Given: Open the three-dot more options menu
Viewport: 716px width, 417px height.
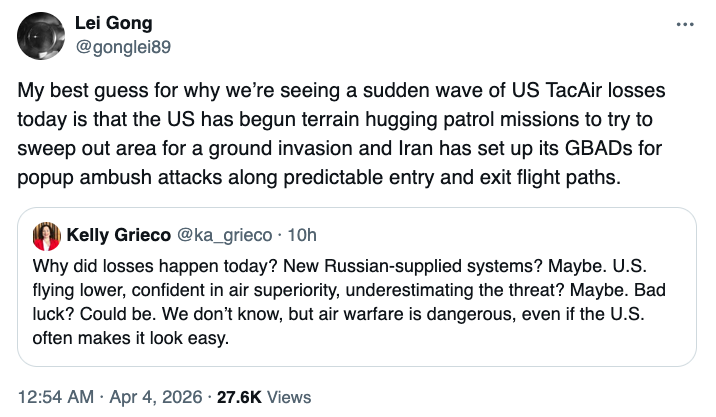Looking at the screenshot, I should [684, 24].
